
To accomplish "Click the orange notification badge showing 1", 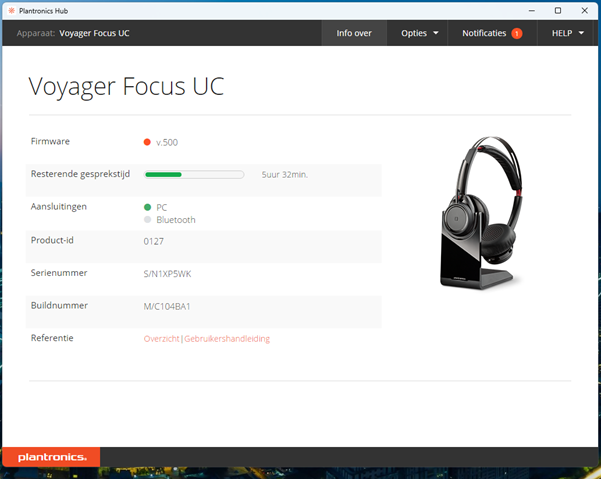I will [x=517, y=34].
